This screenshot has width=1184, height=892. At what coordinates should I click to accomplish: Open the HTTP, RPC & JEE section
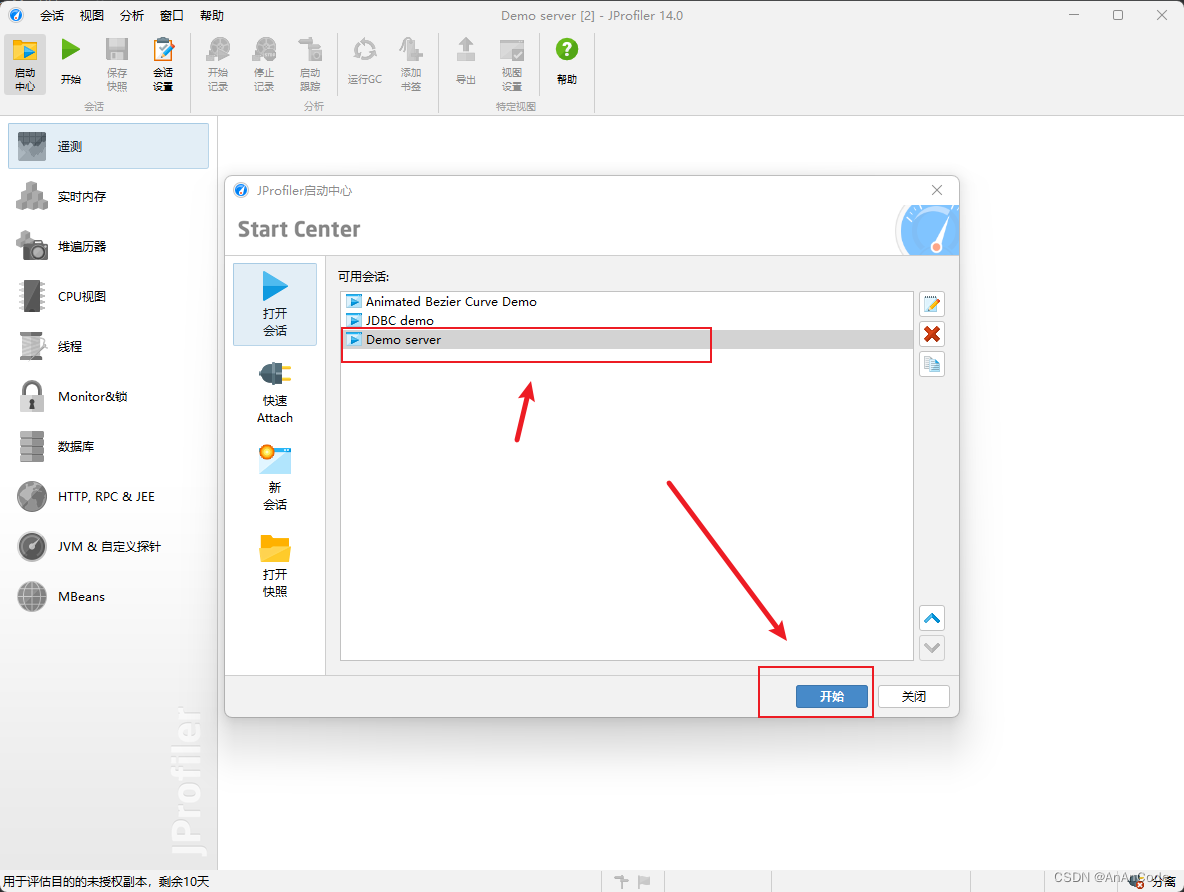coord(109,496)
